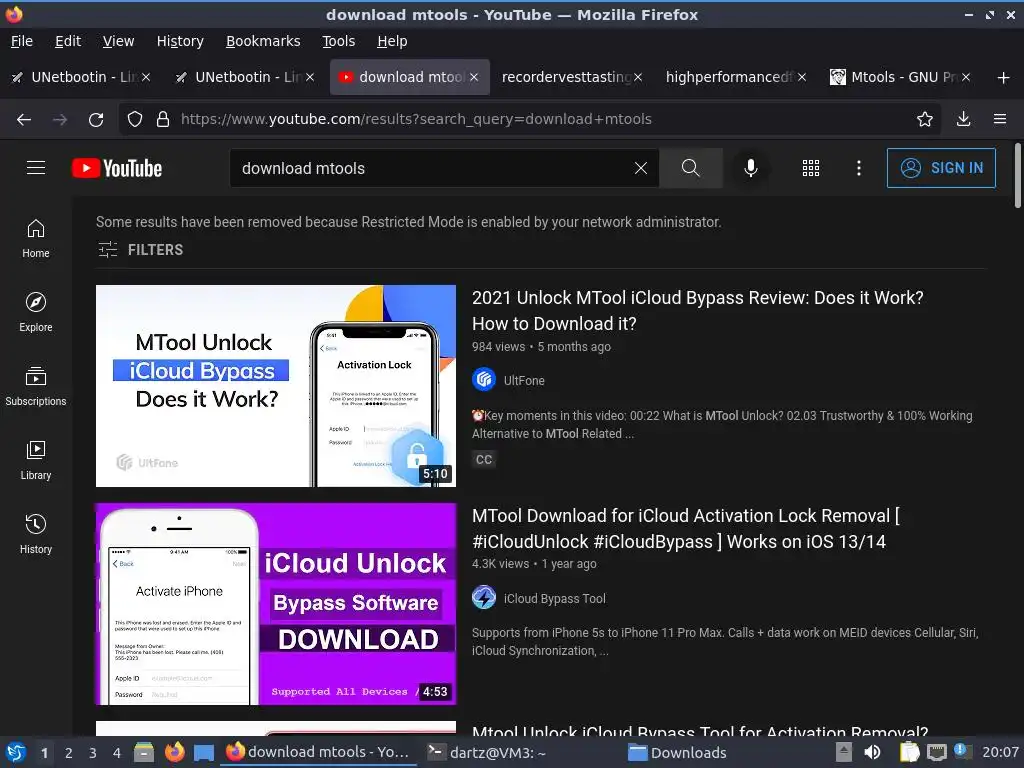Open the View menu
The image size is (1024, 768).
pyautogui.click(x=118, y=41)
